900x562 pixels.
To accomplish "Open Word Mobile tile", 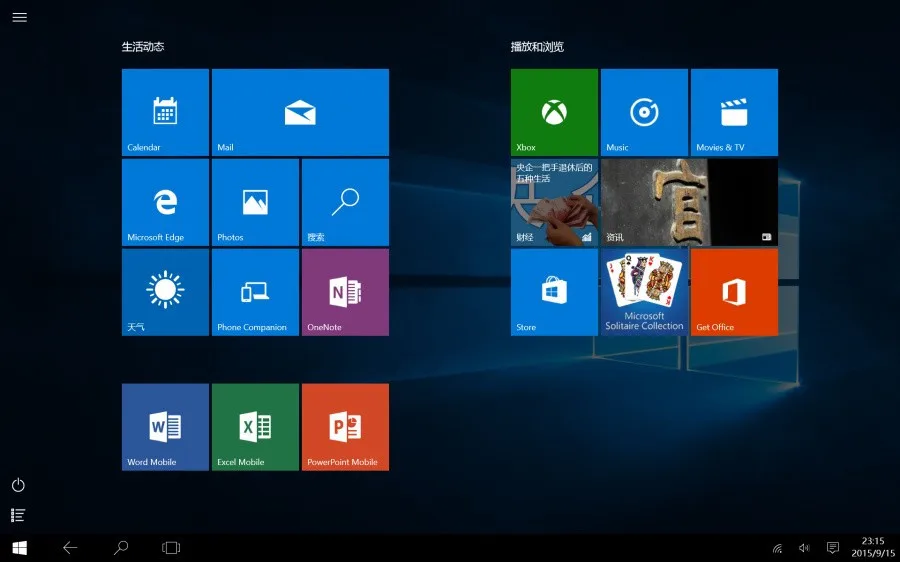I will click(x=165, y=427).
